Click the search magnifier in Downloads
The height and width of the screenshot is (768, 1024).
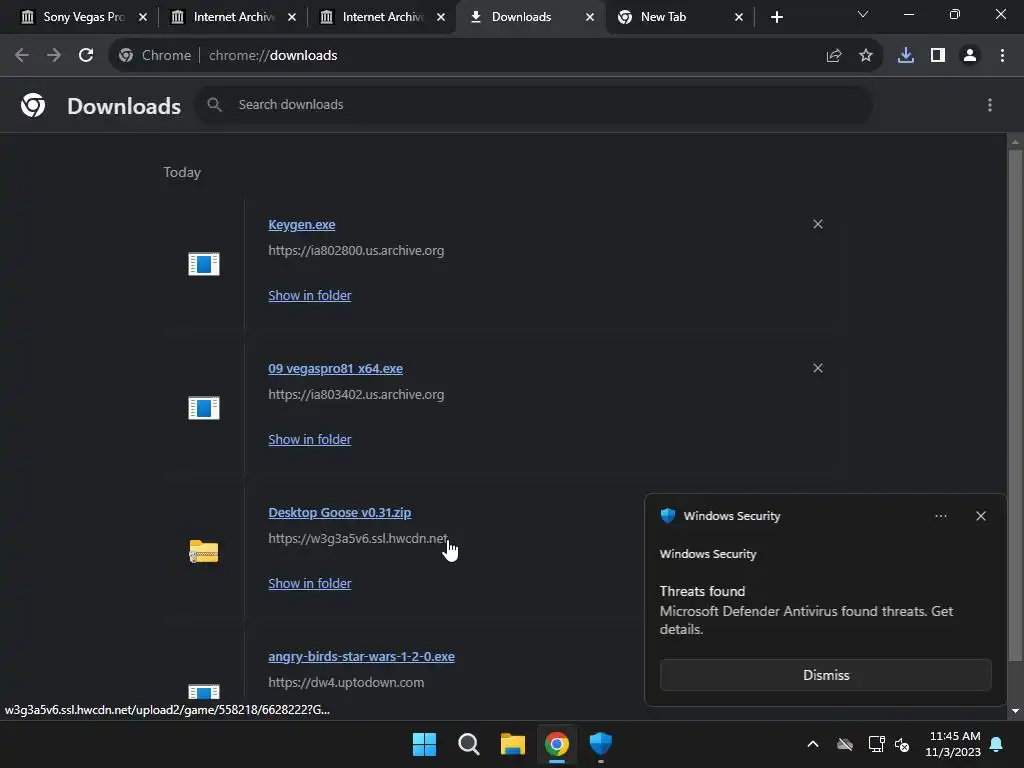(214, 104)
